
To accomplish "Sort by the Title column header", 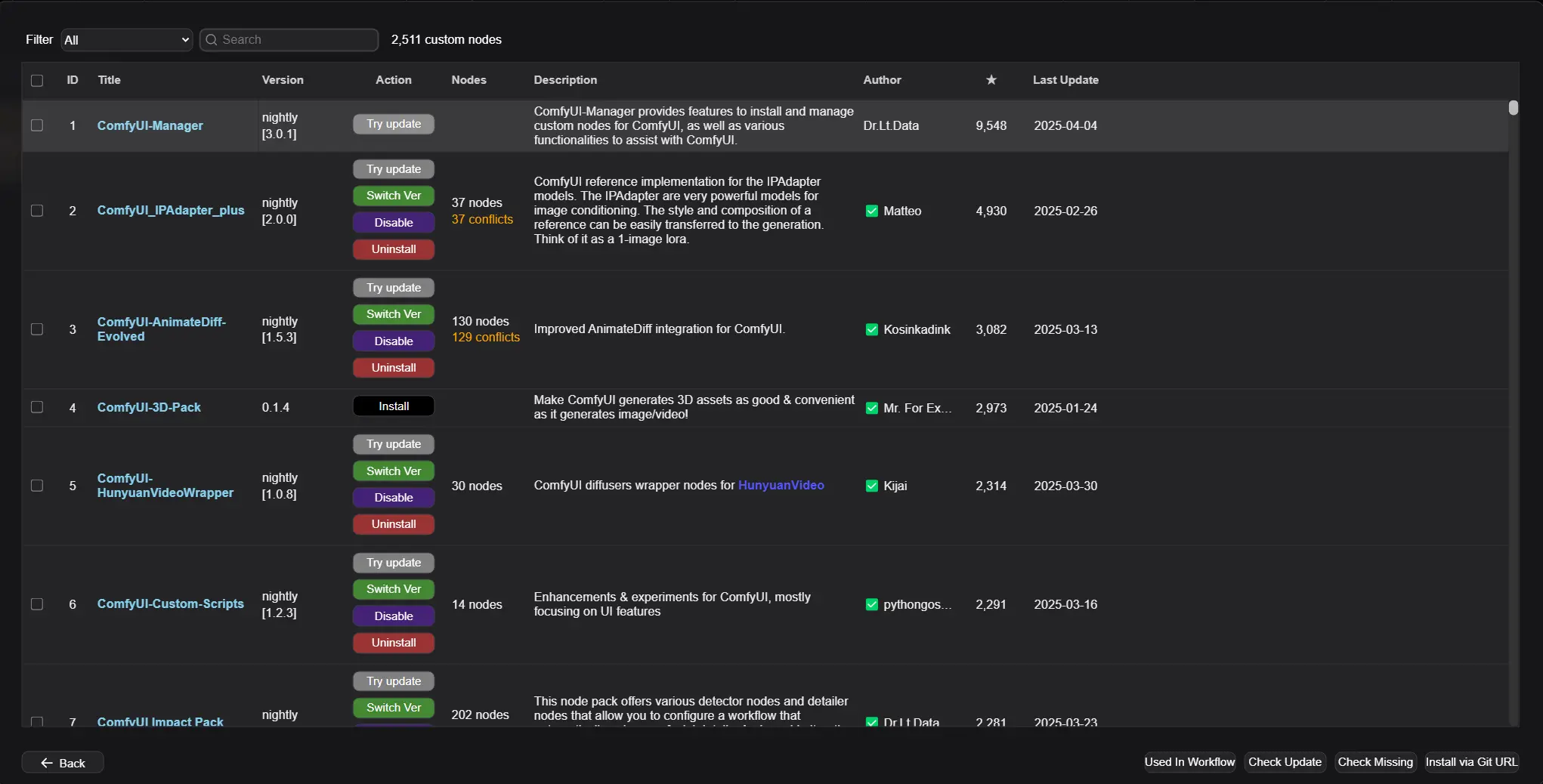I will coord(109,80).
